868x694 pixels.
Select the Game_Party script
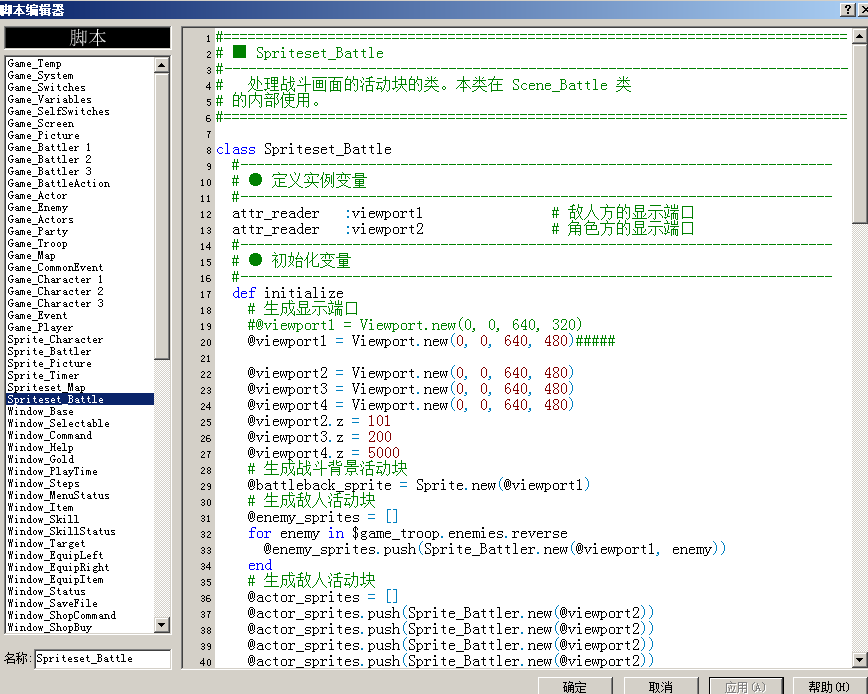coord(80,232)
